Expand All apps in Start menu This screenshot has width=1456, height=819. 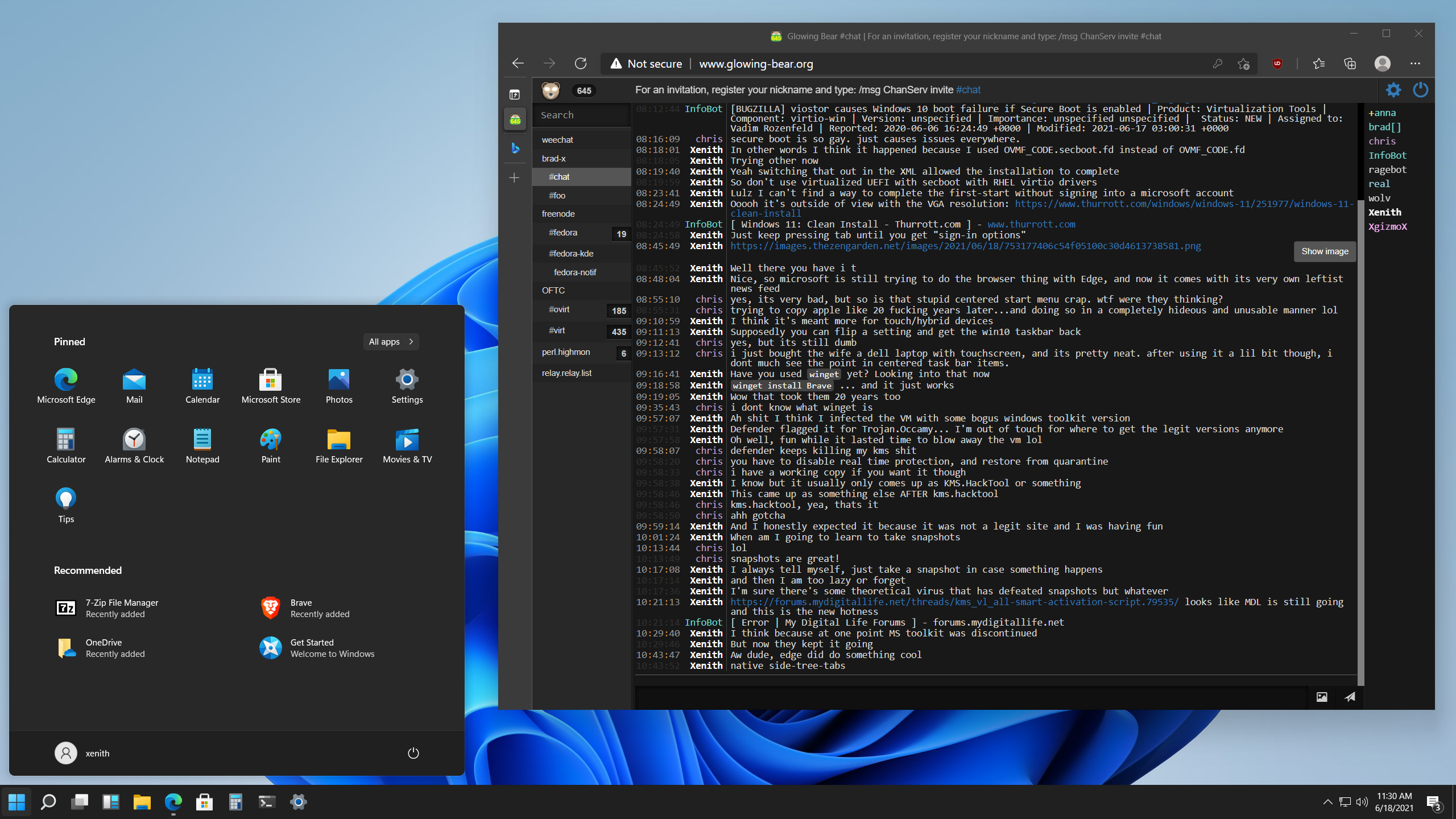391,342
